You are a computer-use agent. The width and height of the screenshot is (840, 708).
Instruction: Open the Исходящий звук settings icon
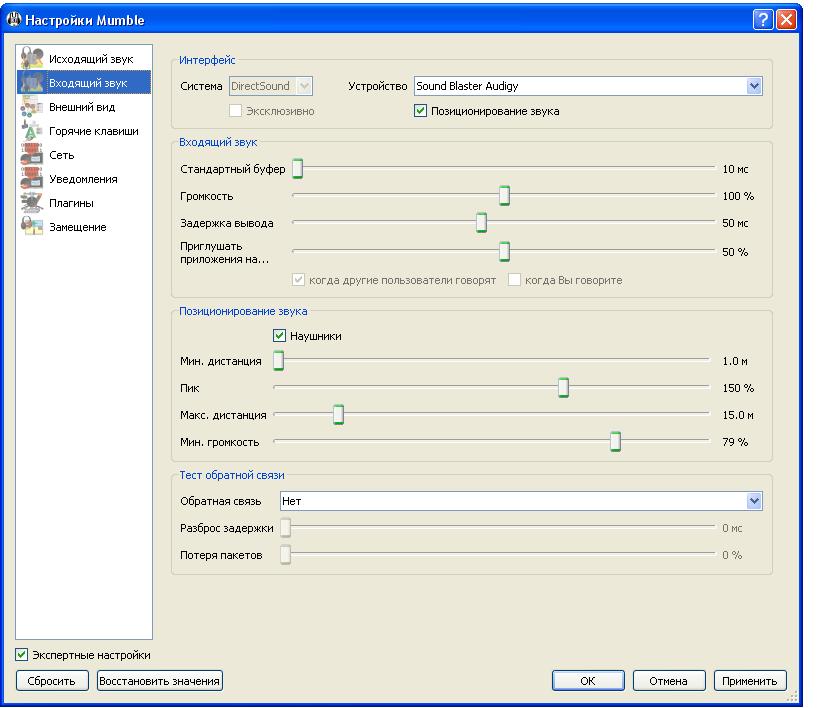point(32,59)
